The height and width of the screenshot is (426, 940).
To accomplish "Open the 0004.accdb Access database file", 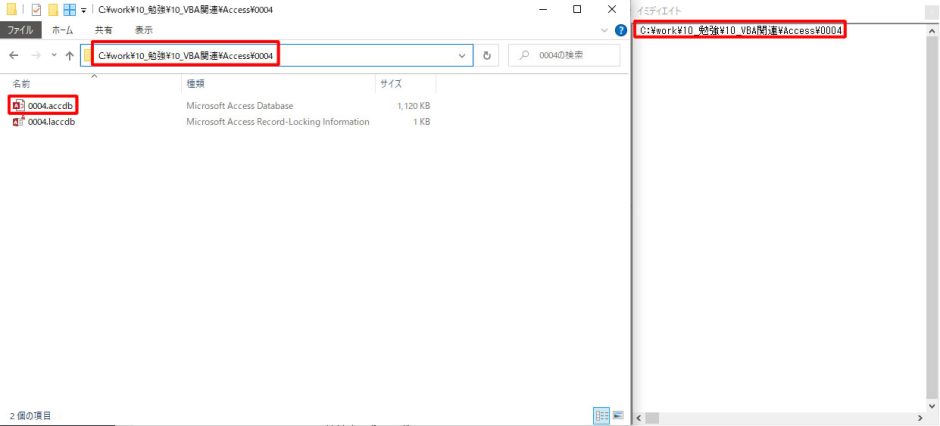I will point(50,105).
